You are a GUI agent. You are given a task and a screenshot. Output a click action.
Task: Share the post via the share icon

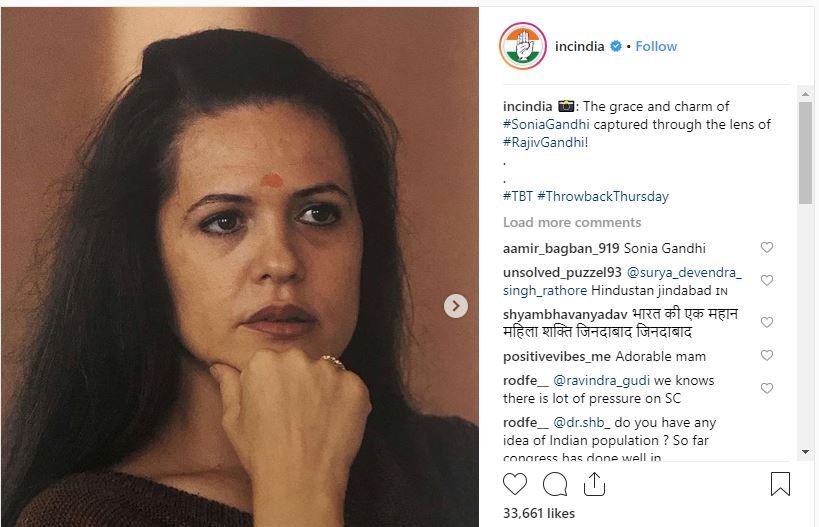pyautogui.click(x=594, y=485)
